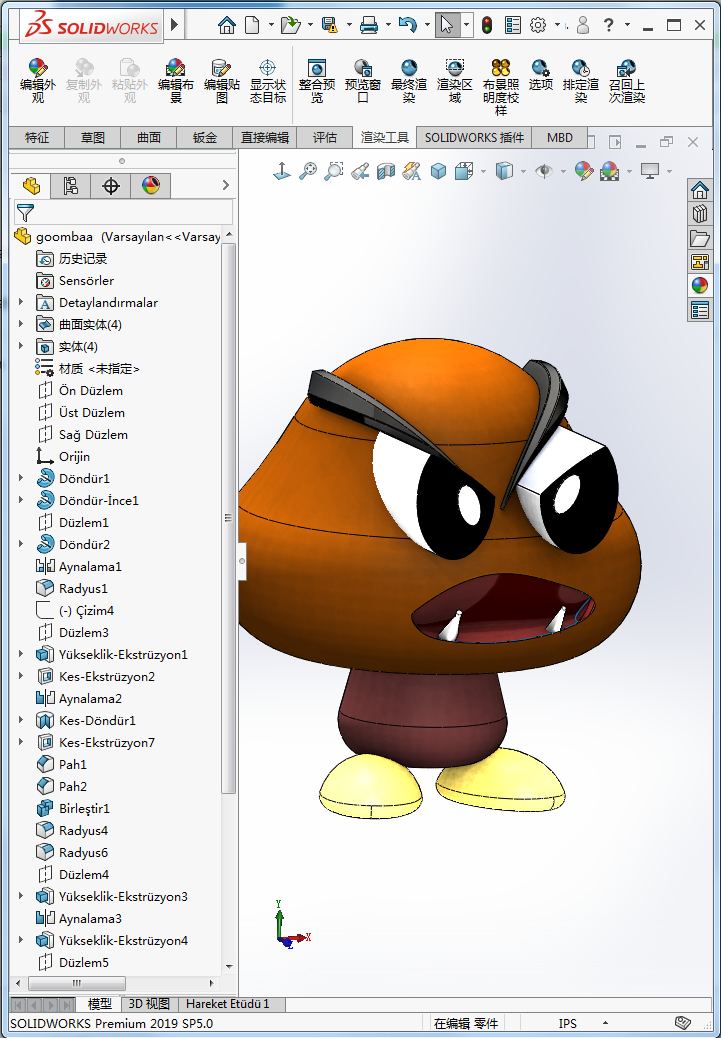
Task: Open the FeatureManager design tree tab
Action: tap(31, 186)
